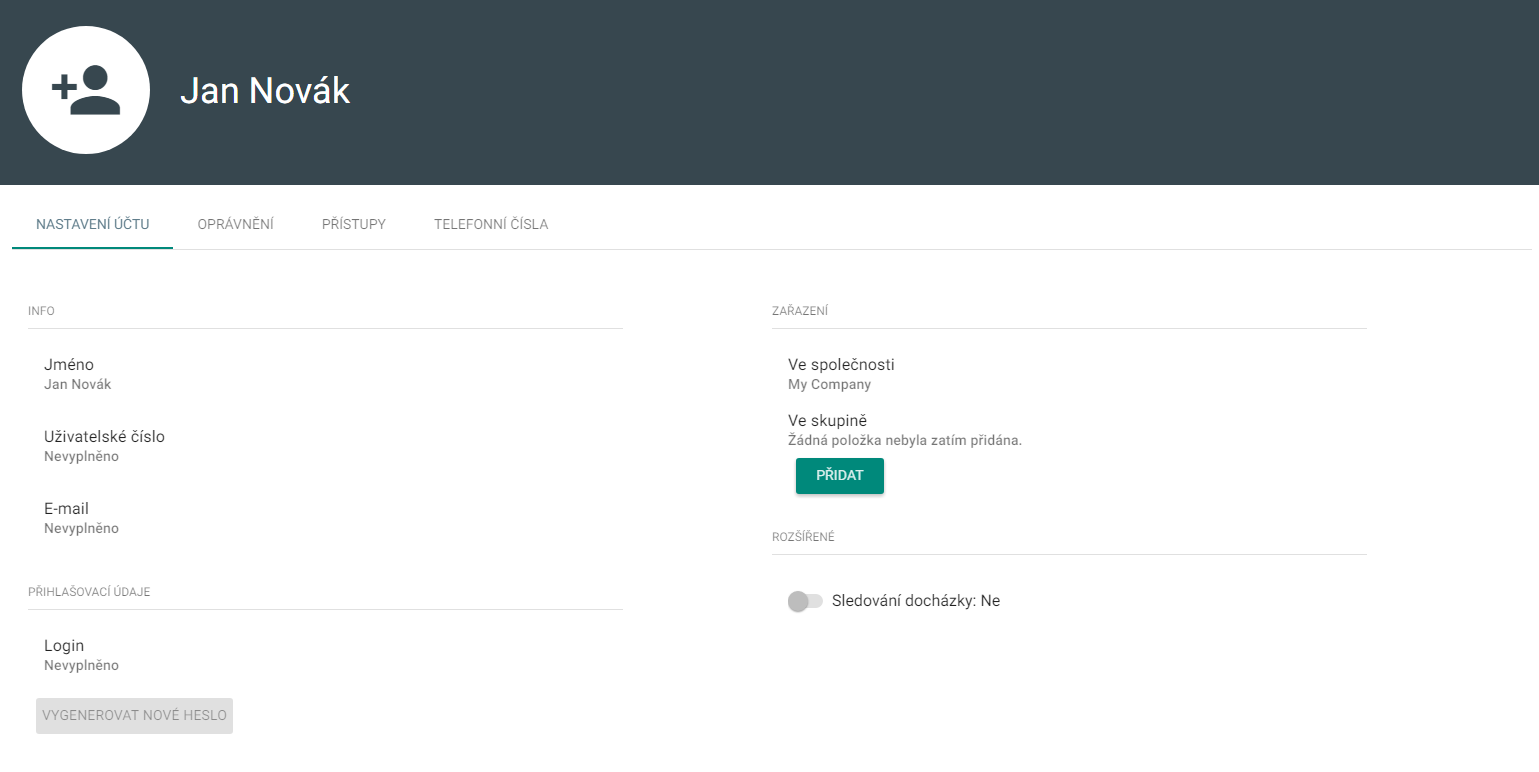This screenshot has width=1539, height=772.
Task: Click Vygenerovat nové heslo button
Action: click(134, 716)
